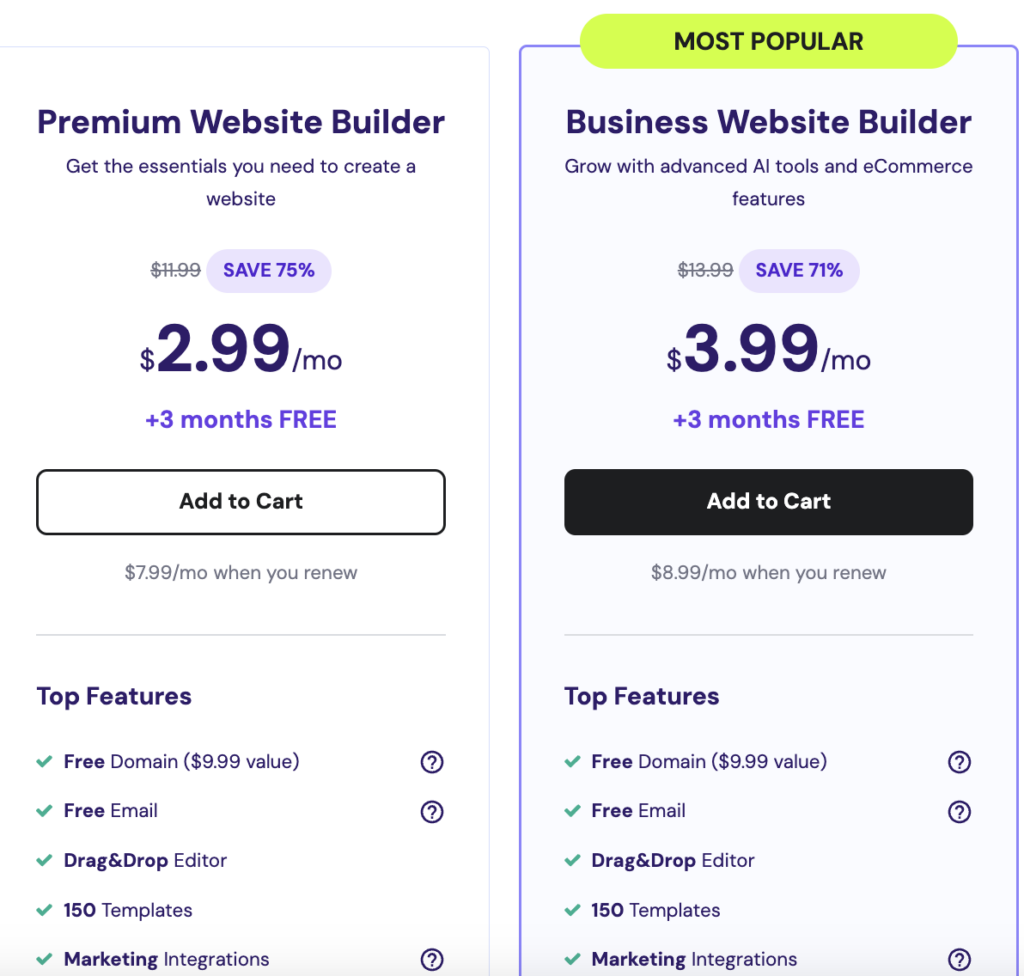This screenshot has height=976, width=1024.
Task: Click the checkmark beside Business's Drag&Drop Editor
Action: point(570,860)
